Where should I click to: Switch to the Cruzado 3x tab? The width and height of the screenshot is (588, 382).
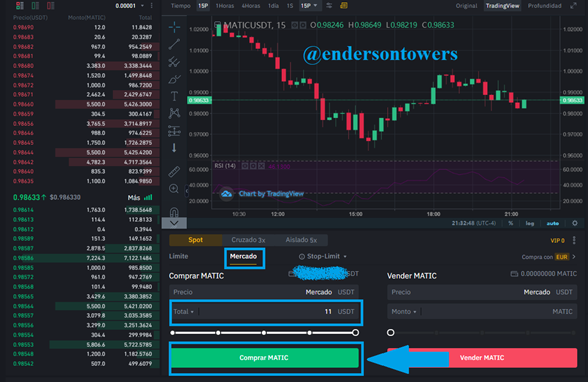[x=248, y=240]
